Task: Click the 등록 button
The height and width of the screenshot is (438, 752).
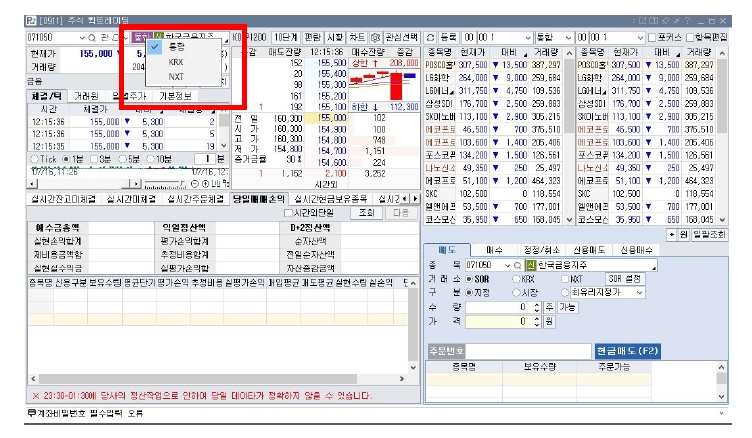Action: coord(448,37)
